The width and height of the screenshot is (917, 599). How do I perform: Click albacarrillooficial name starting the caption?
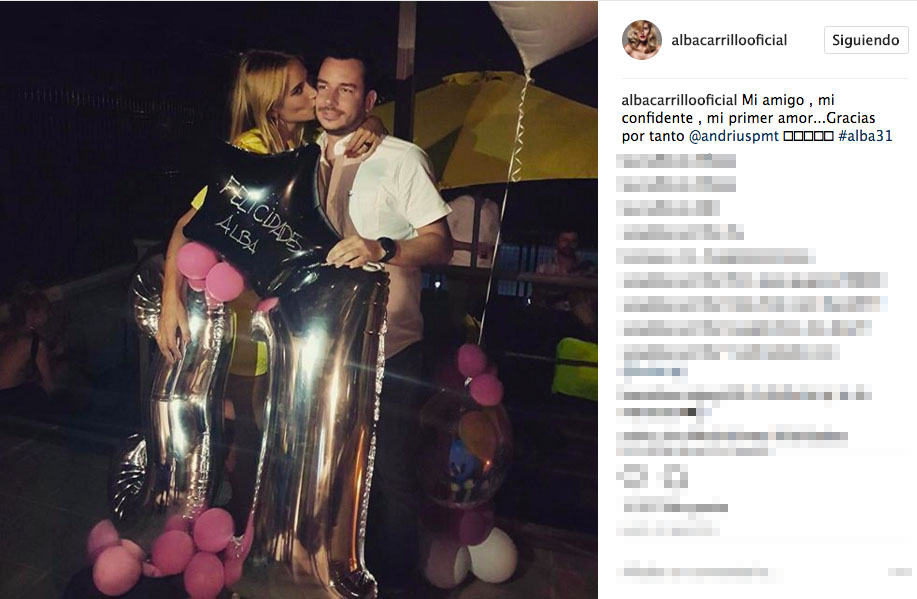(679, 100)
